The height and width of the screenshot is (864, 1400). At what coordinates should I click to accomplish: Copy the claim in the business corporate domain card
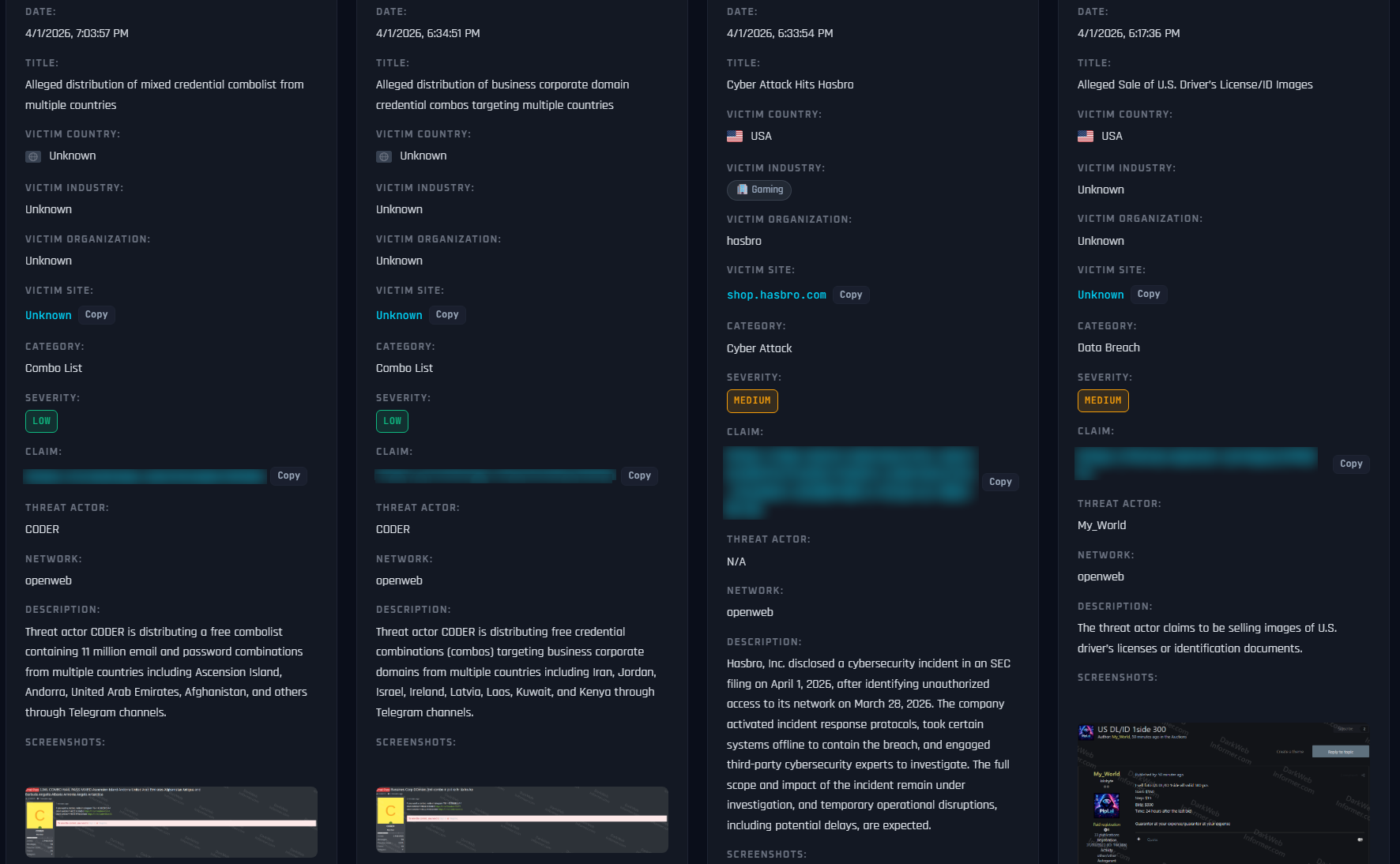[x=639, y=475]
